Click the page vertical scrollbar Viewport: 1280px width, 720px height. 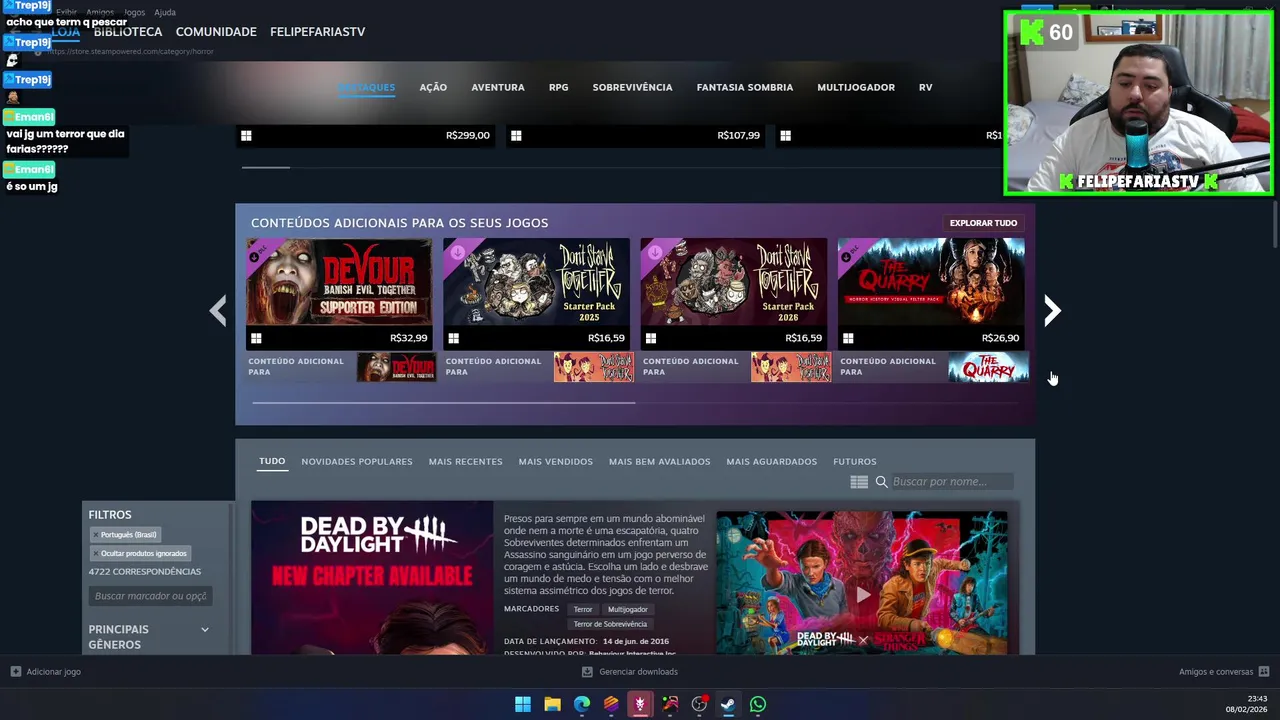click(1276, 225)
